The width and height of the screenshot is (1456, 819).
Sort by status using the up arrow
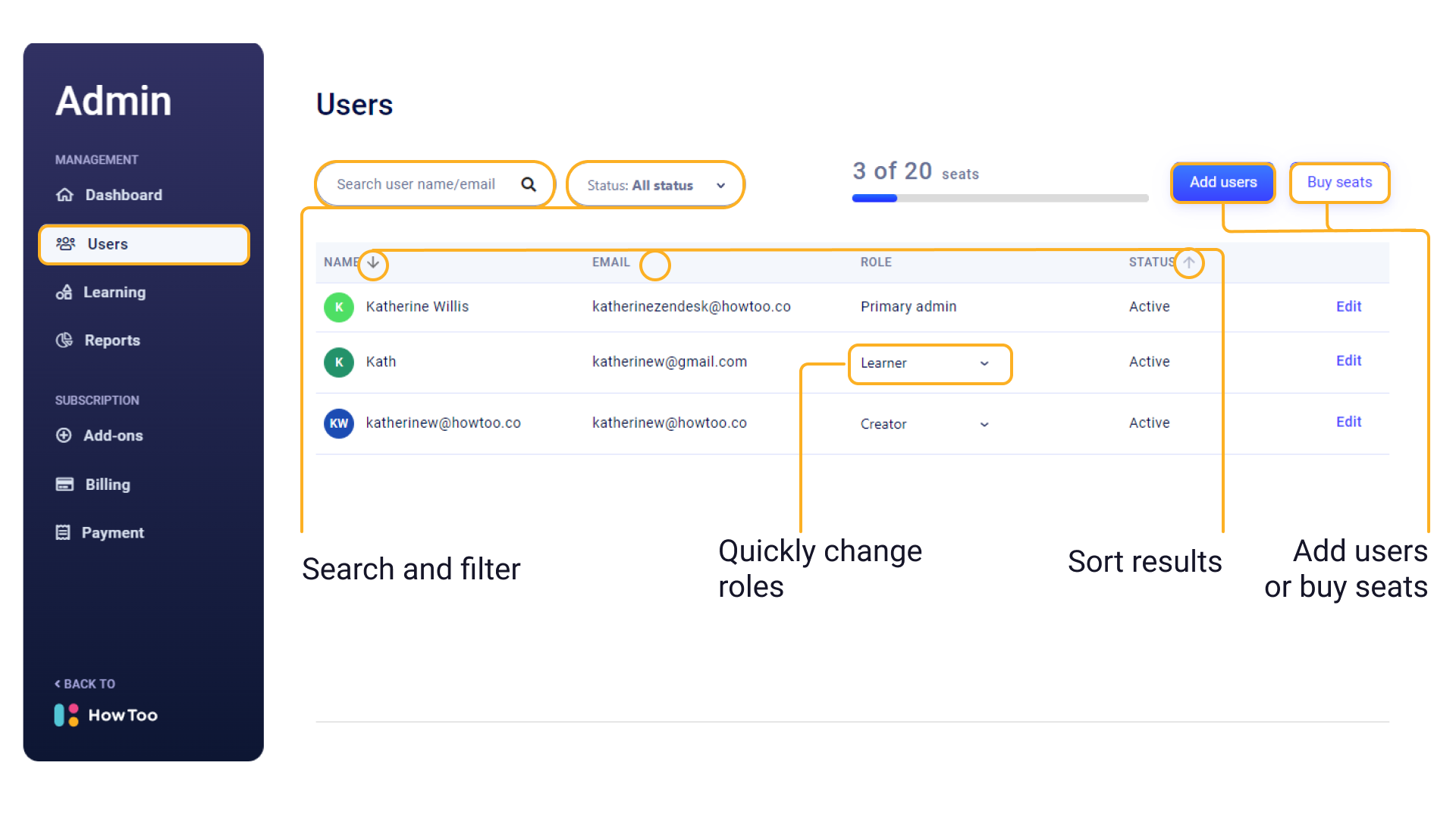pos(1189,262)
